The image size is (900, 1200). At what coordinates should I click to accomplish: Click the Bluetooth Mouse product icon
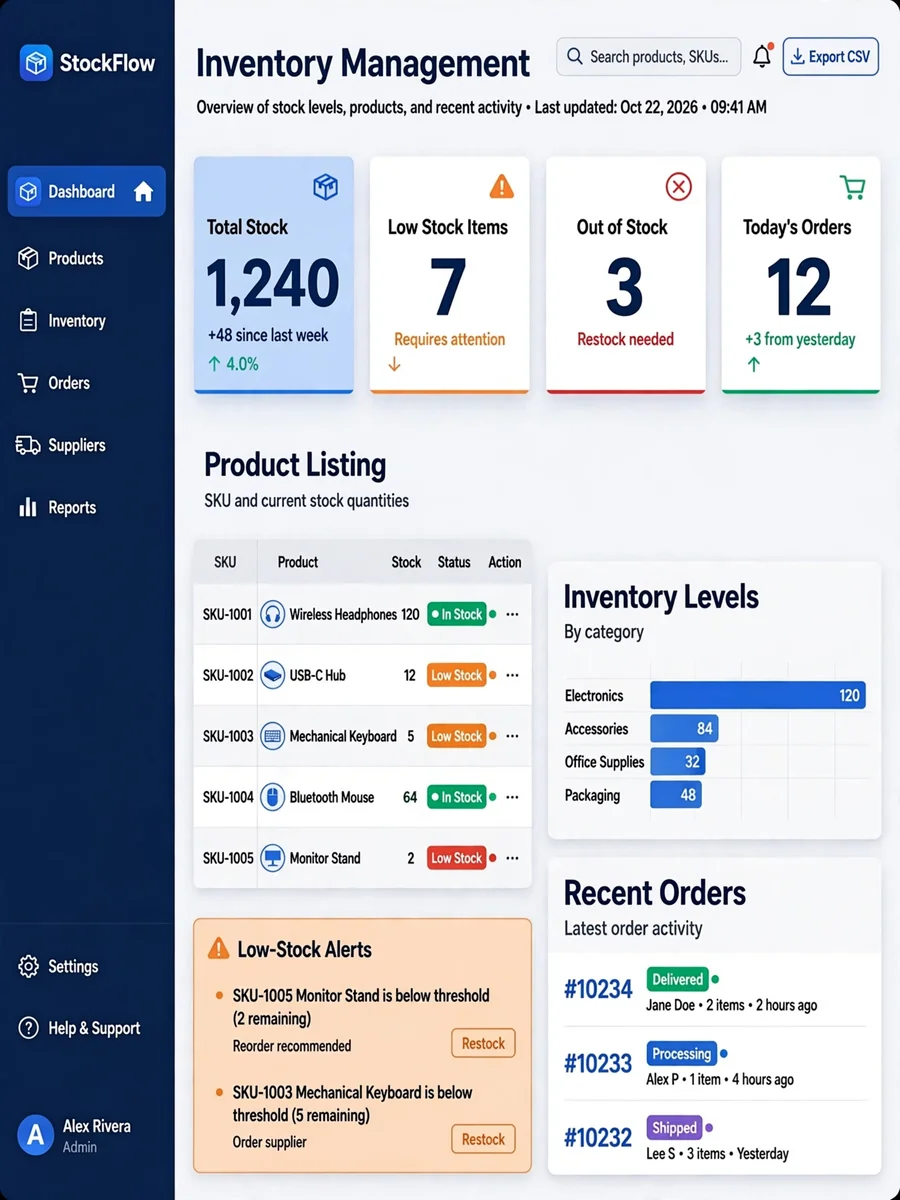[272, 797]
